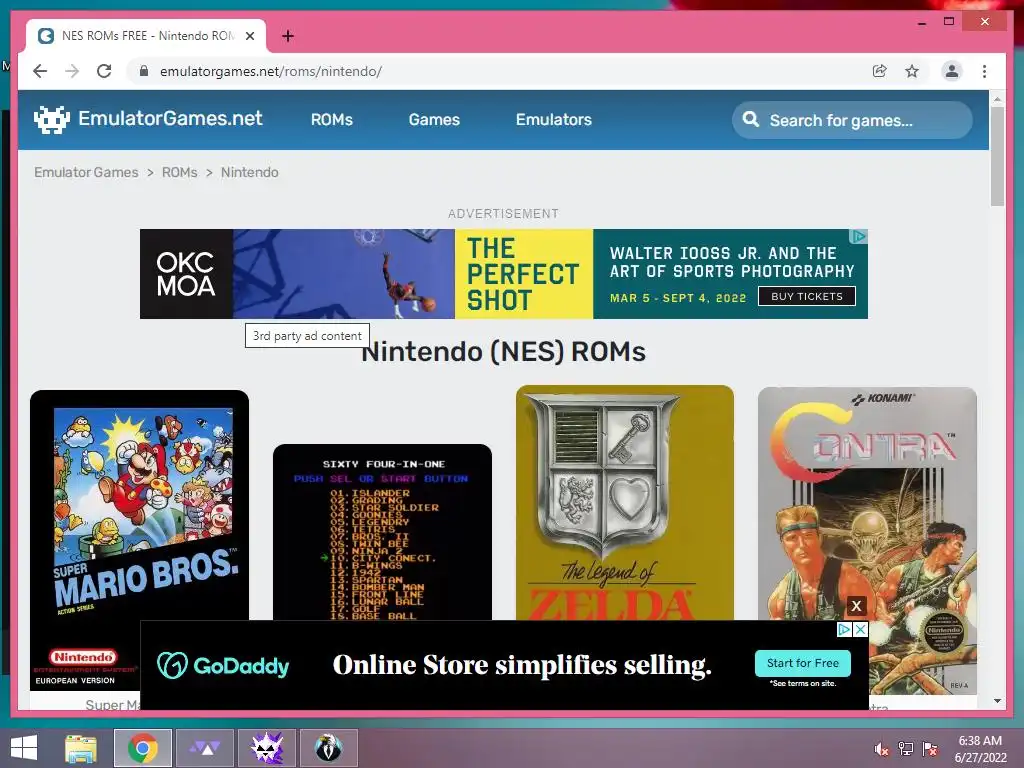1024x768 pixels.
Task: Click the GoDaddy ad AdChoices triangle icon
Action: point(844,630)
